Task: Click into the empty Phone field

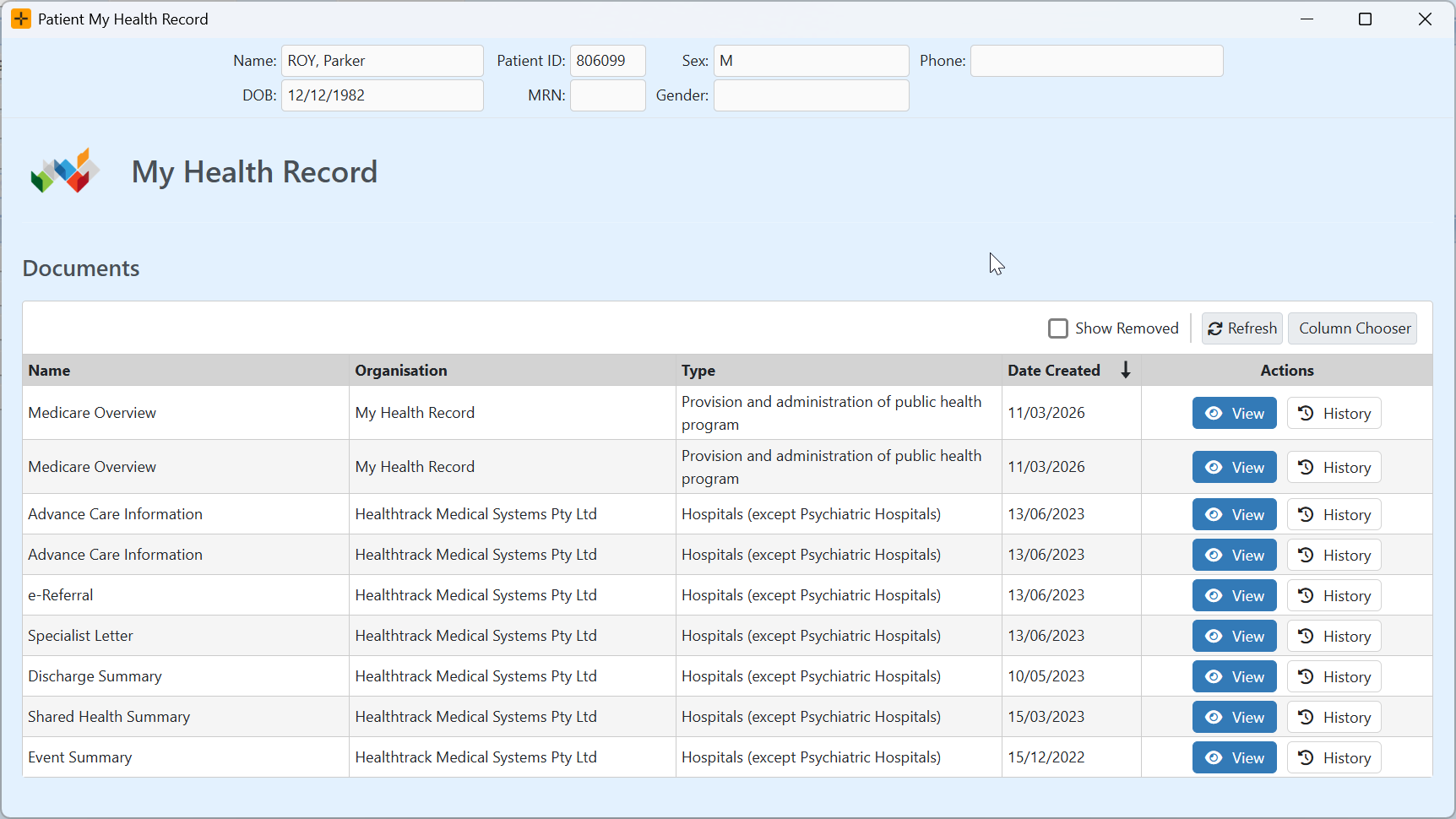Action: (1097, 61)
